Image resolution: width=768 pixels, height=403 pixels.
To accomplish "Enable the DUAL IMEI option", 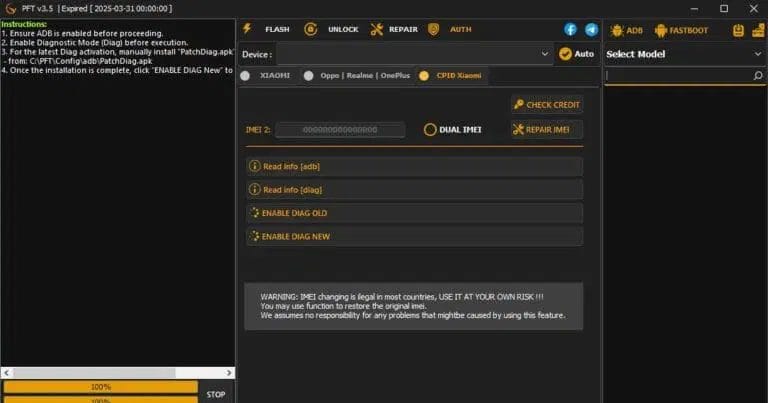I will 431,129.
